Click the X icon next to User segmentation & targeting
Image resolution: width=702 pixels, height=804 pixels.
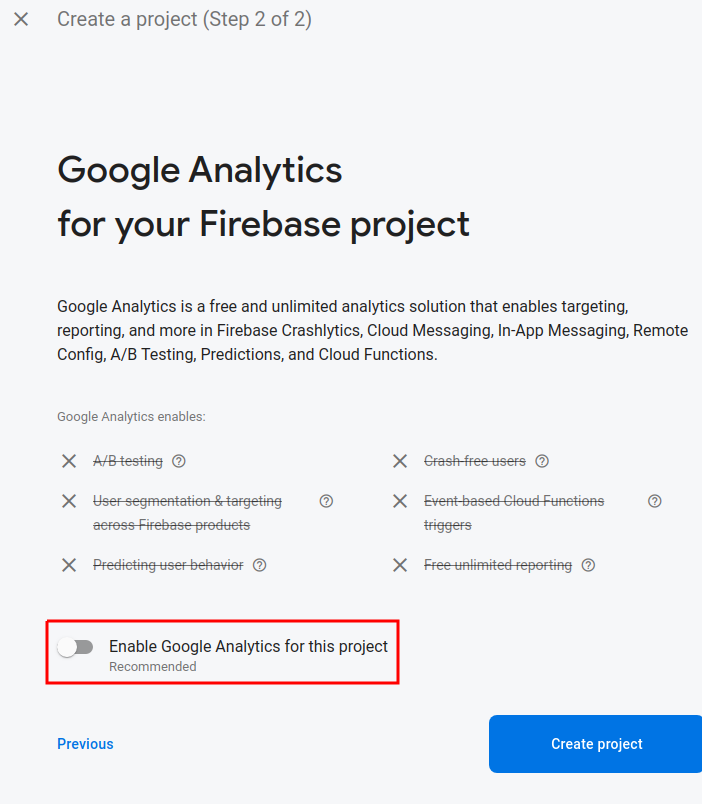[69, 501]
